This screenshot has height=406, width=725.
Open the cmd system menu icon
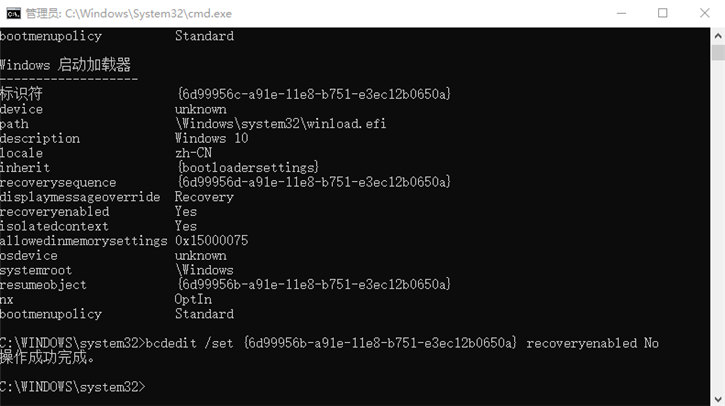click(x=13, y=13)
